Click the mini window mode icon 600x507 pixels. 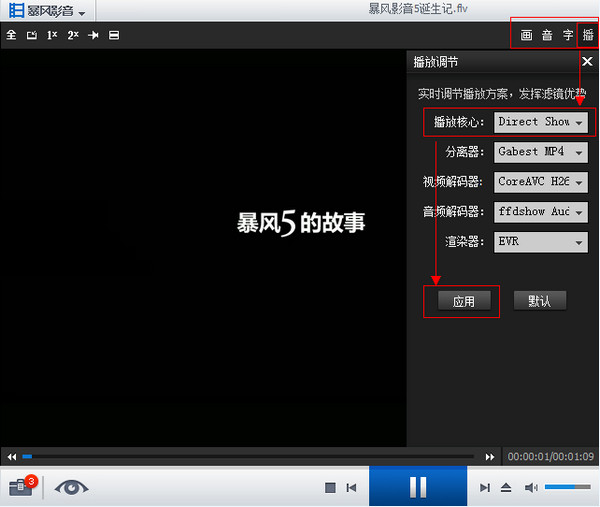[32, 35]
